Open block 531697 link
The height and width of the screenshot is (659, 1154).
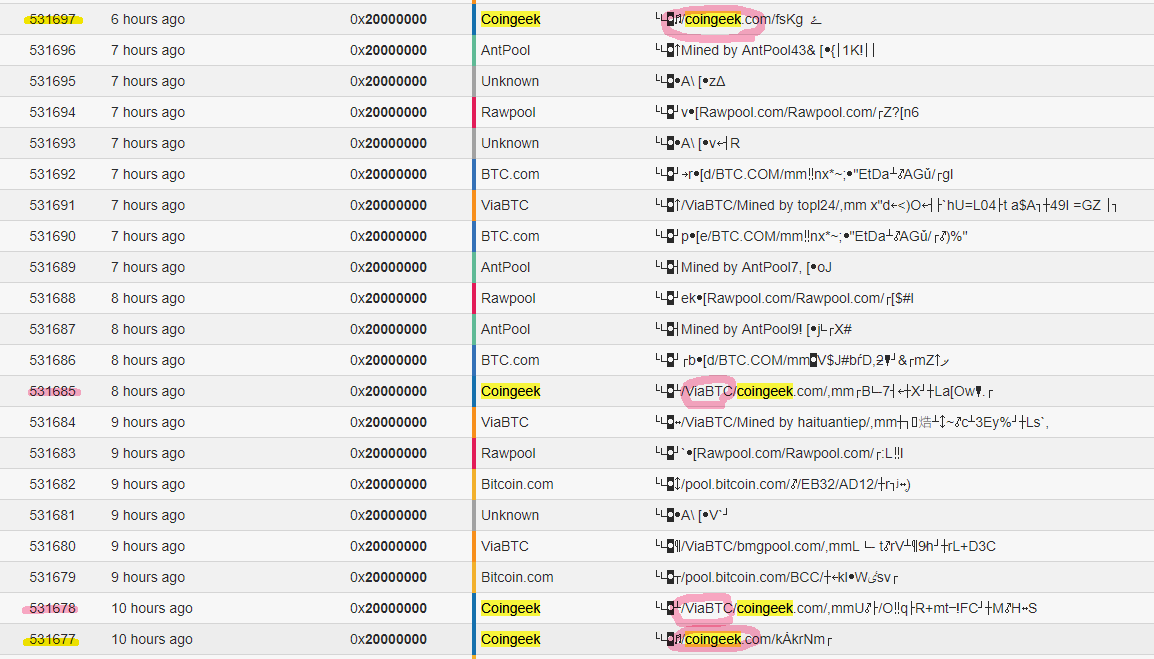[x=52, y=19]
